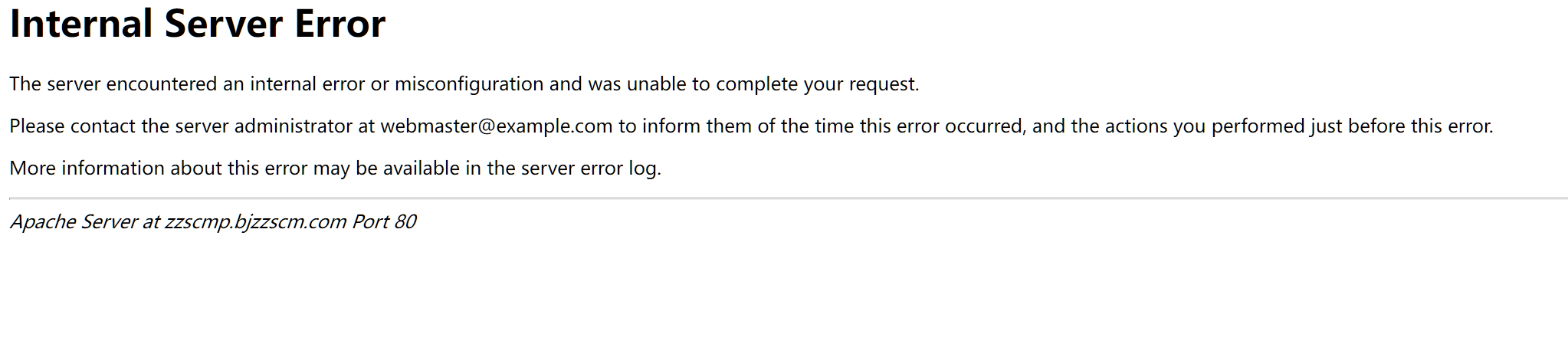Click the zzscmp.bjzzscm.com hostname
Screen dimensions: 1568x347
point(255,222)
